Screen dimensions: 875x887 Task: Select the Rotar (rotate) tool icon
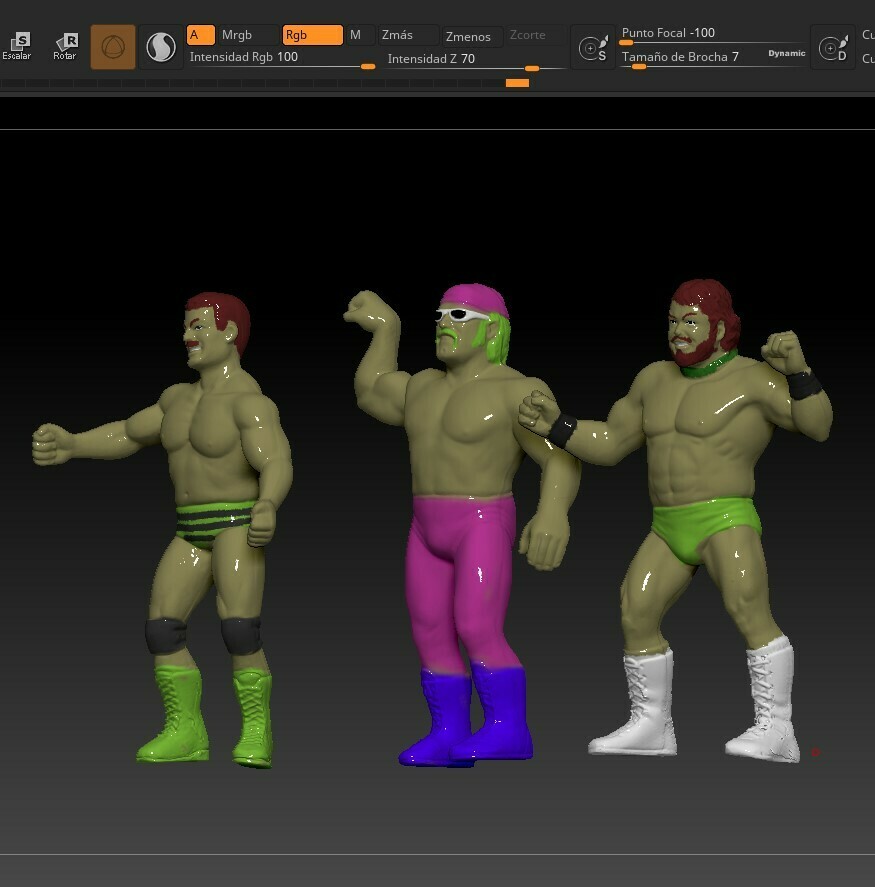point(65,45)
